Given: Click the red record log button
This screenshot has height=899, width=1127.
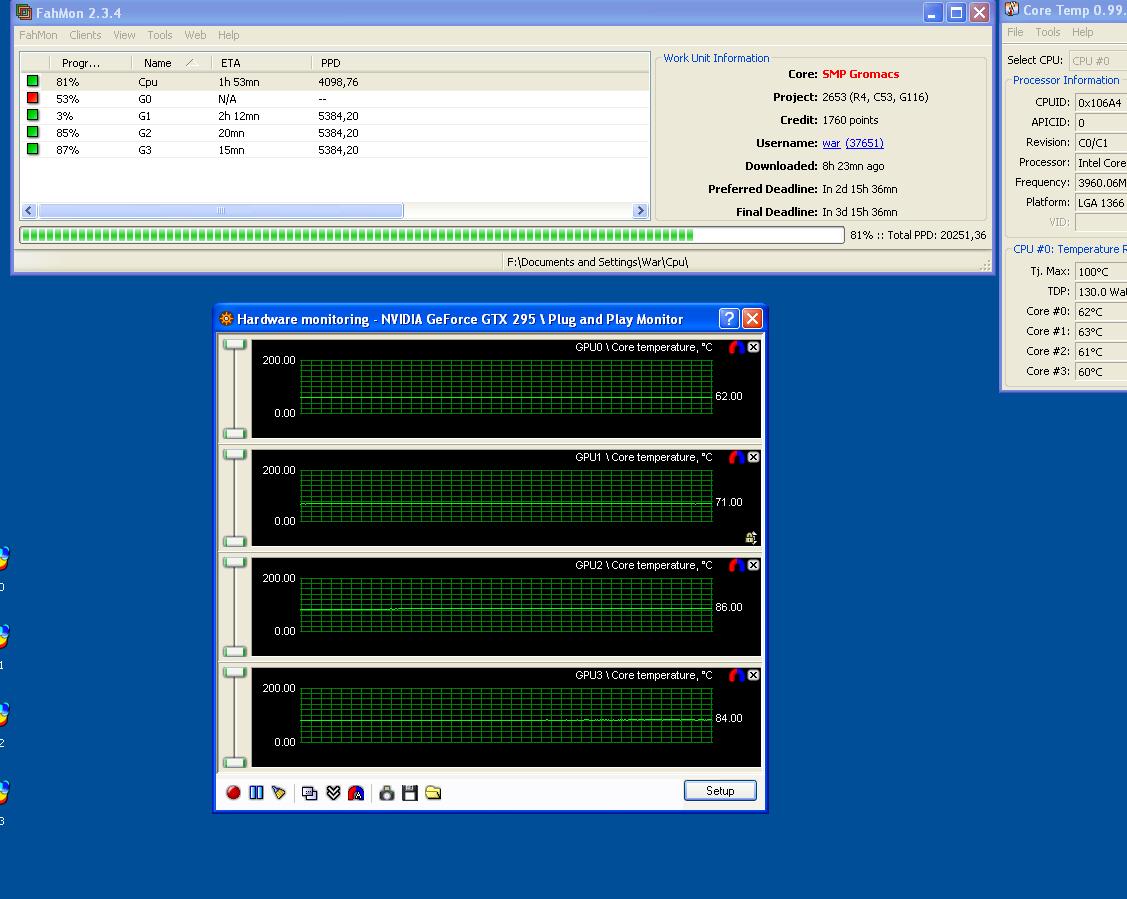Looking at the screenshot, I should (233, 793).
